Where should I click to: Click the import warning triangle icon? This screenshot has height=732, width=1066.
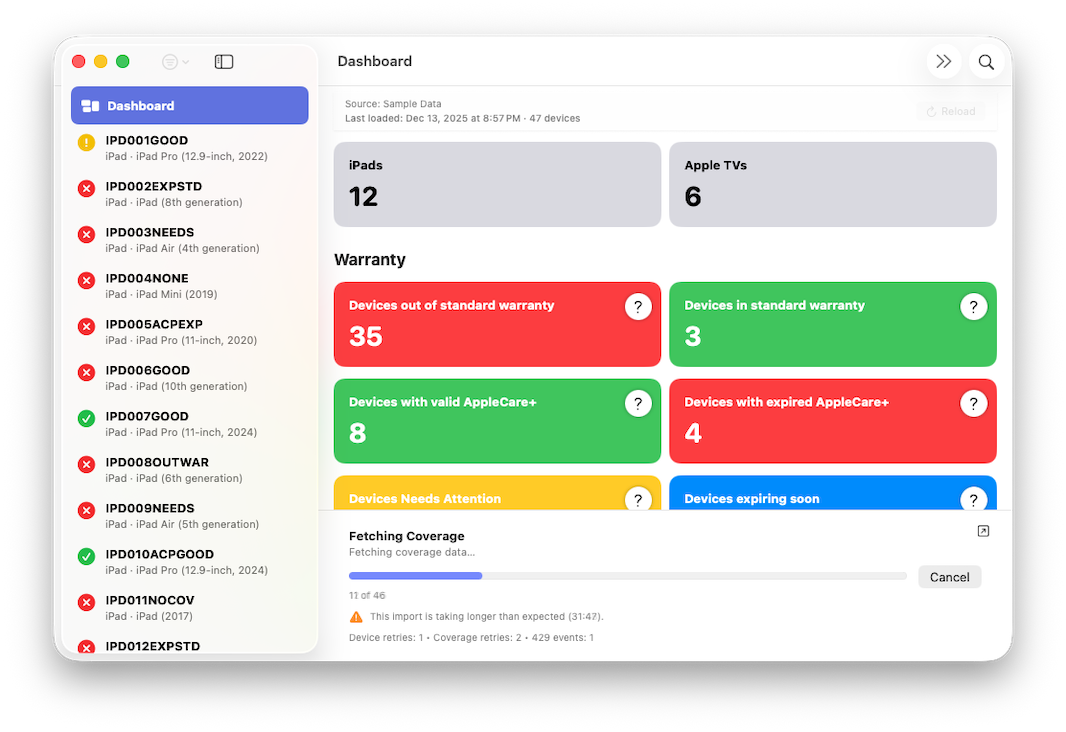356,617
